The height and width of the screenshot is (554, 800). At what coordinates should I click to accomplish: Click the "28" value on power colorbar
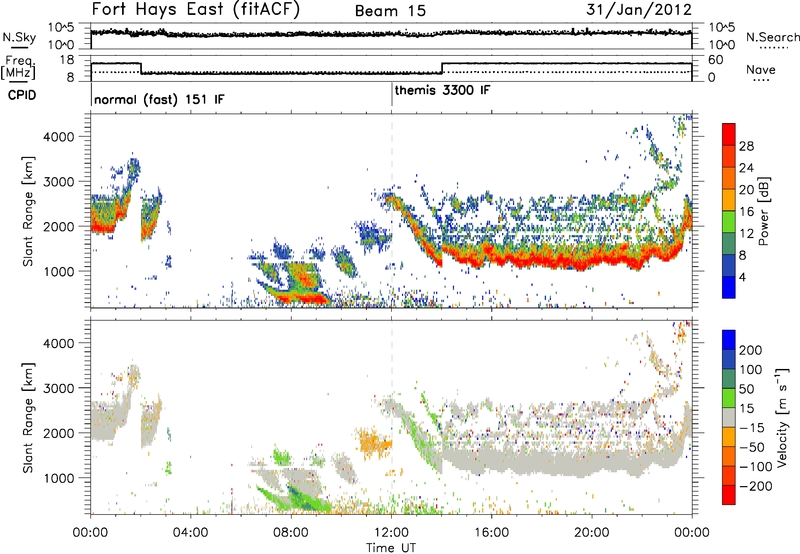746,146
